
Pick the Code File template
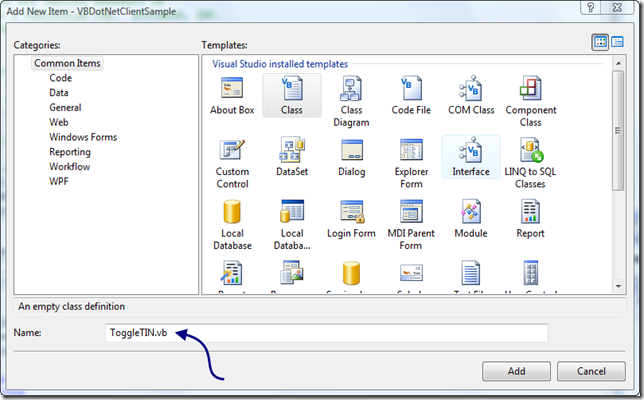coord(411,95)
